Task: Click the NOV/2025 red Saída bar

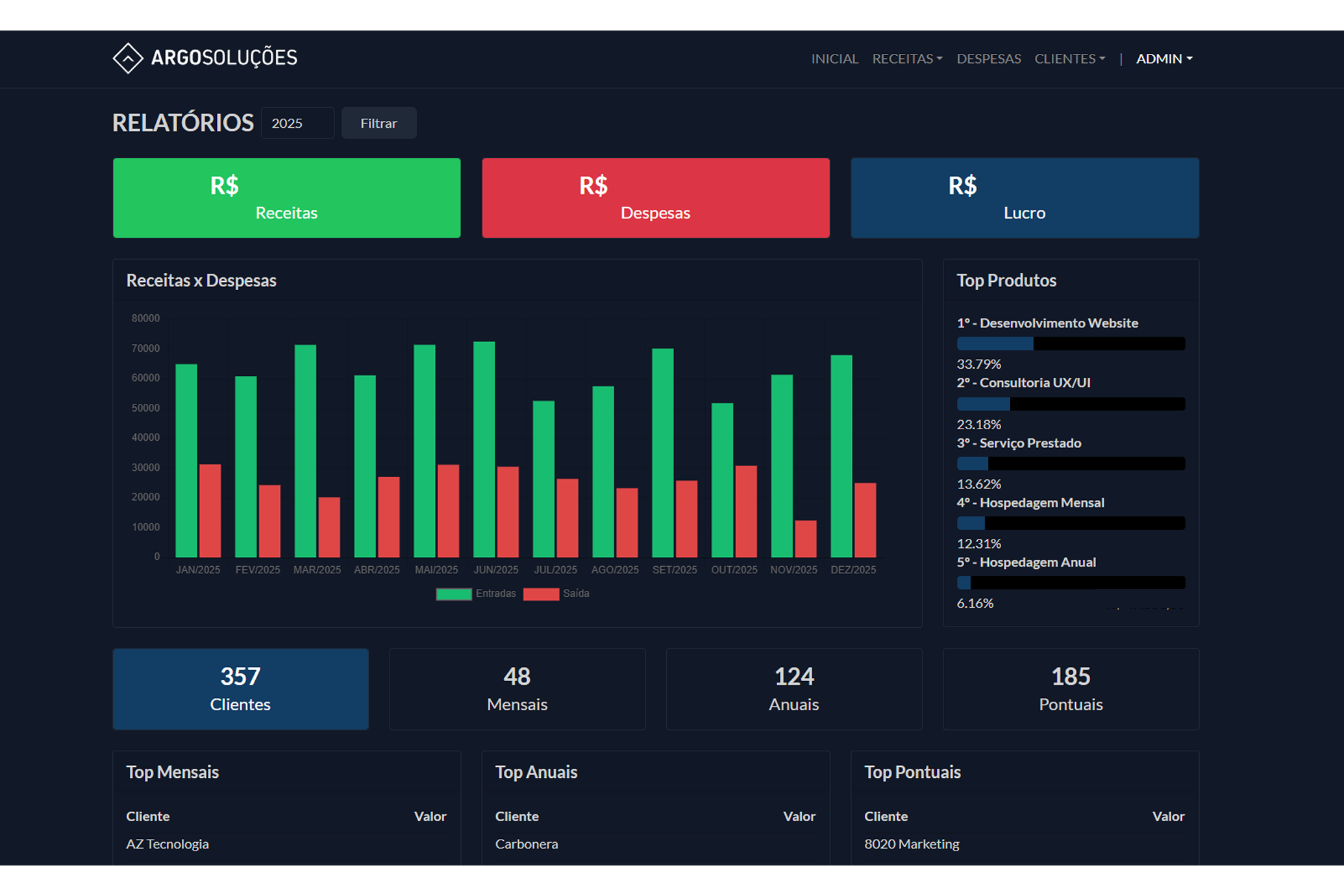Action: (x=806, y=539)
